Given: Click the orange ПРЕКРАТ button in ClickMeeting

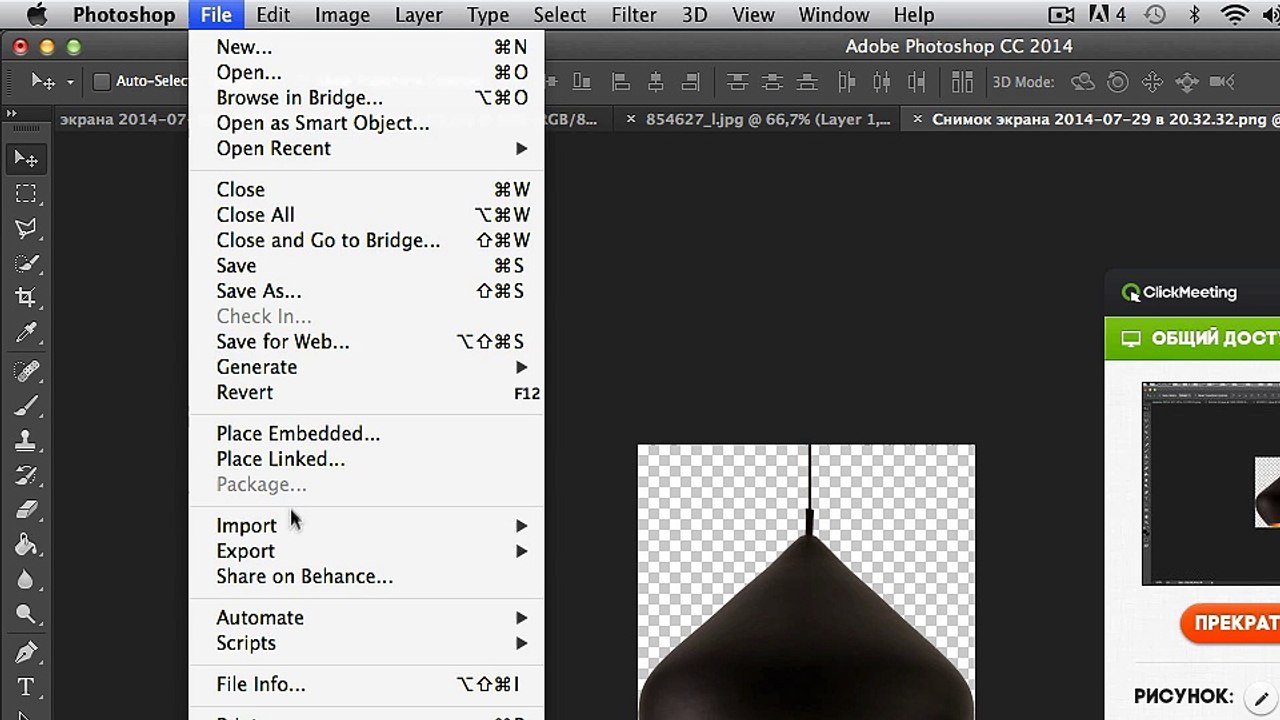Looking at the screenshot, I should pos(1230,623).
